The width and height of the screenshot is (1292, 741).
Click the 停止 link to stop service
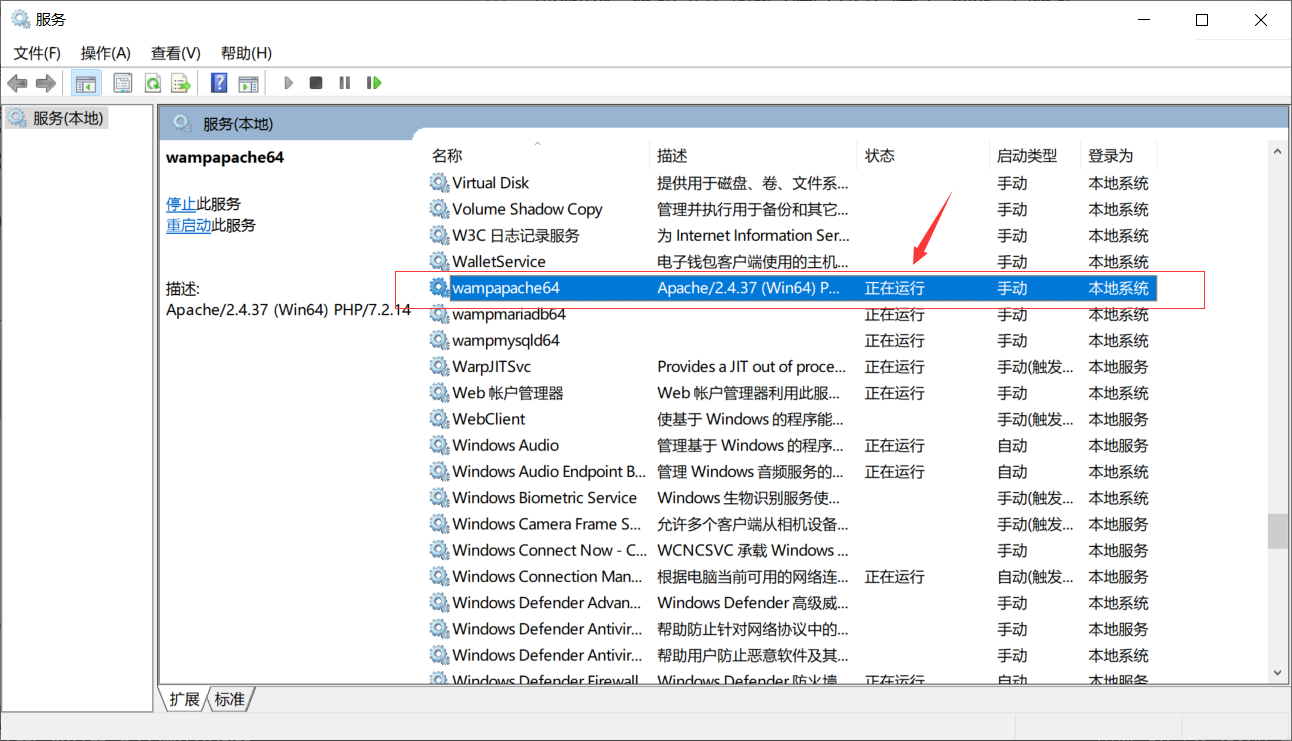181,204
